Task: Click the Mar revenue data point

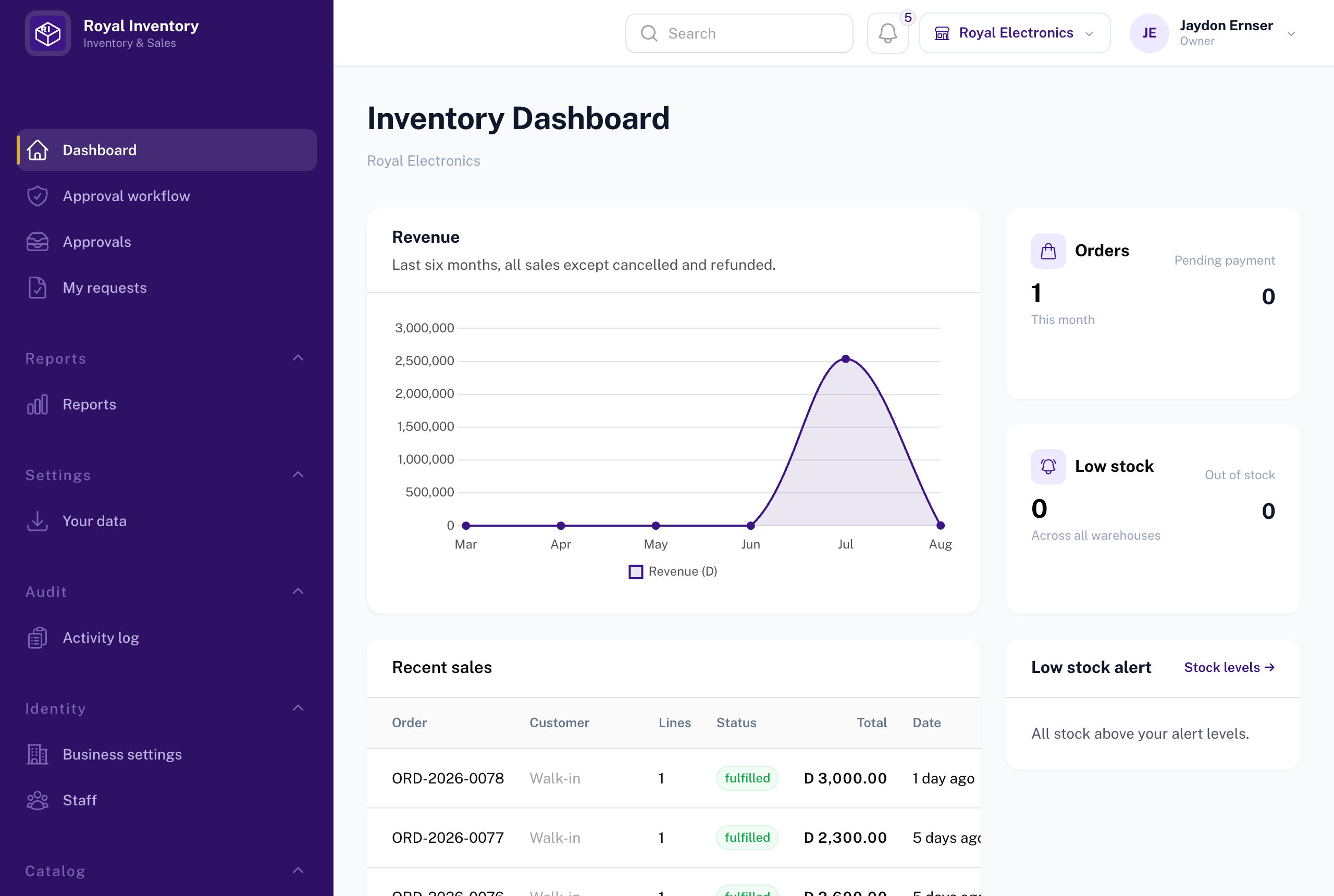Action: (466, 525)
